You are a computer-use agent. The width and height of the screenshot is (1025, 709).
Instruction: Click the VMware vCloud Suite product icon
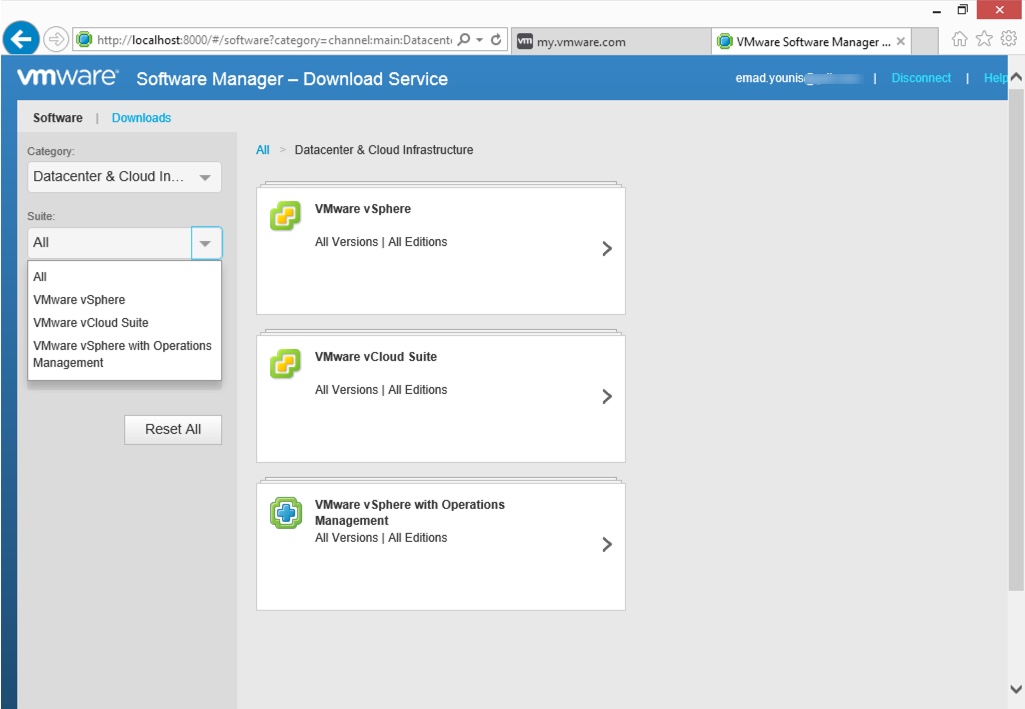tap(285, 364)
